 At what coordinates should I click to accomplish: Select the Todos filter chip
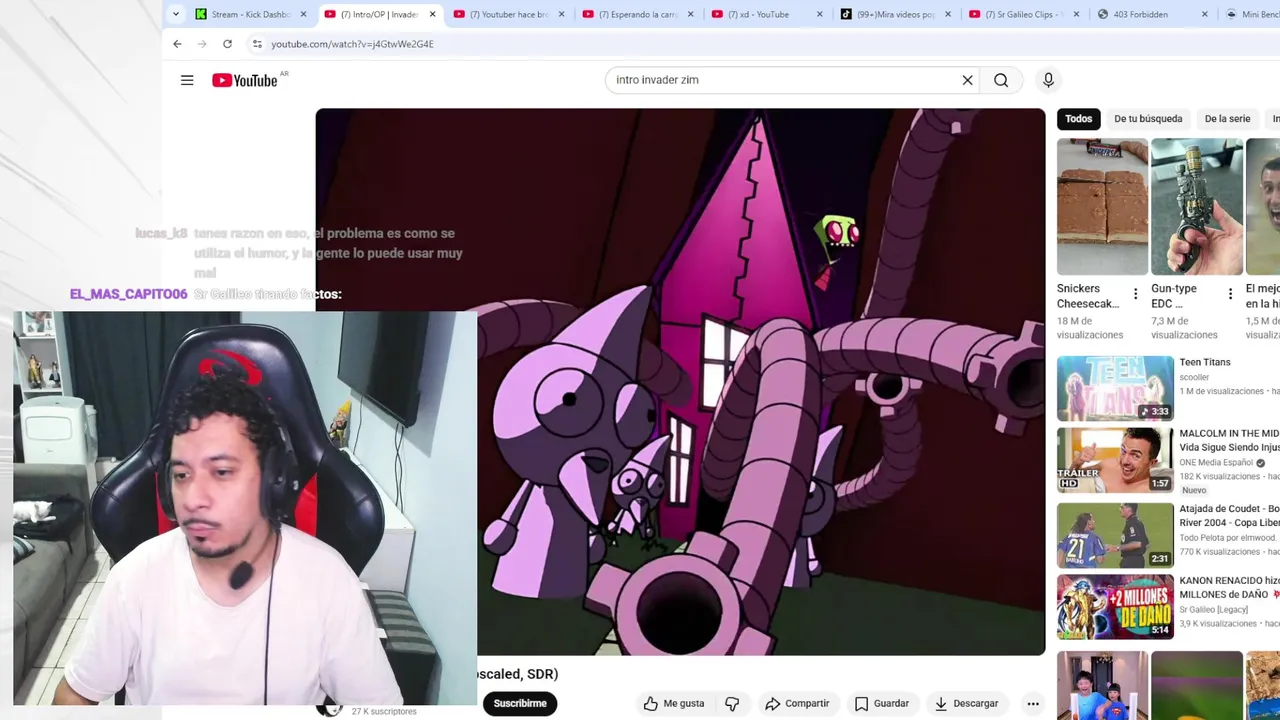[x=1078, y=118]
